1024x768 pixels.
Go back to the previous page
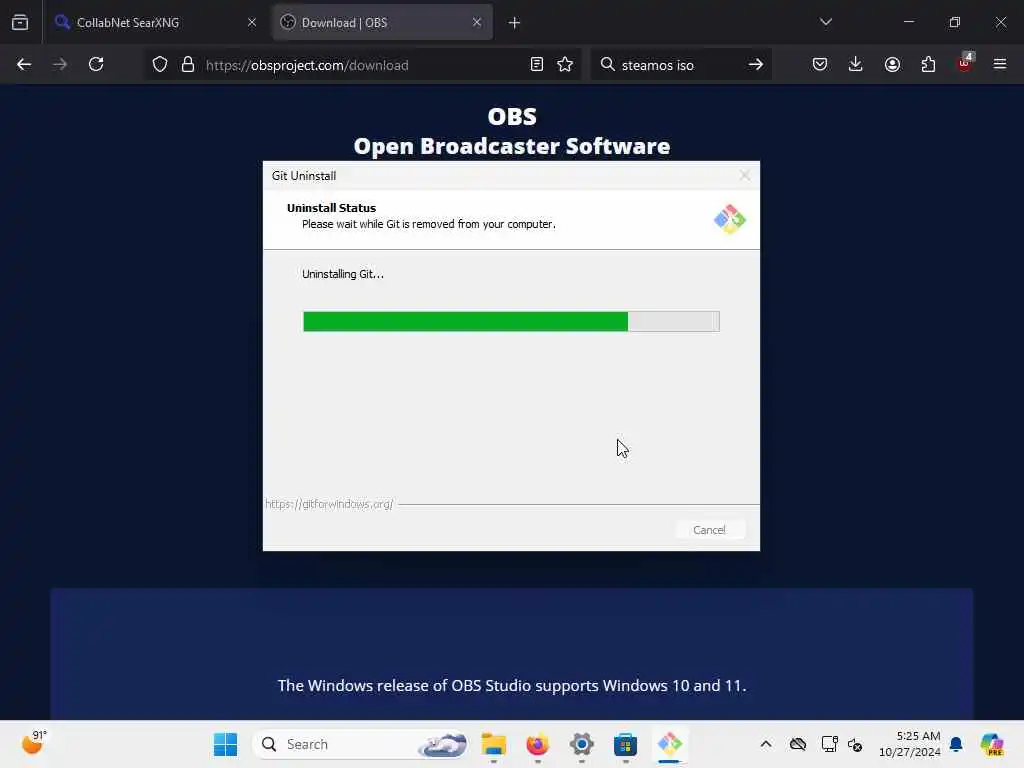pos(24,64)
